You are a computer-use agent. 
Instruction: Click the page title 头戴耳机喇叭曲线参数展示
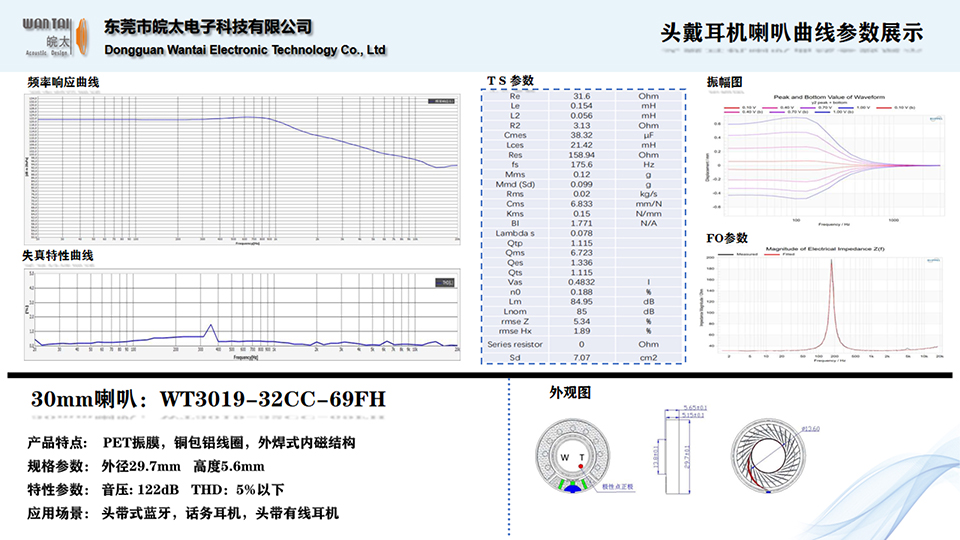pos(792,33)
